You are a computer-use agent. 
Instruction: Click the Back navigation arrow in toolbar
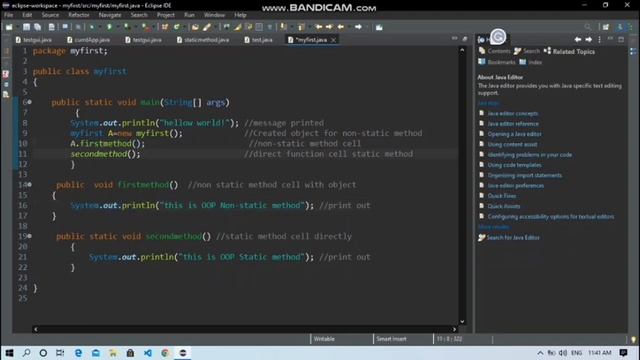click(x=340, y=27)
